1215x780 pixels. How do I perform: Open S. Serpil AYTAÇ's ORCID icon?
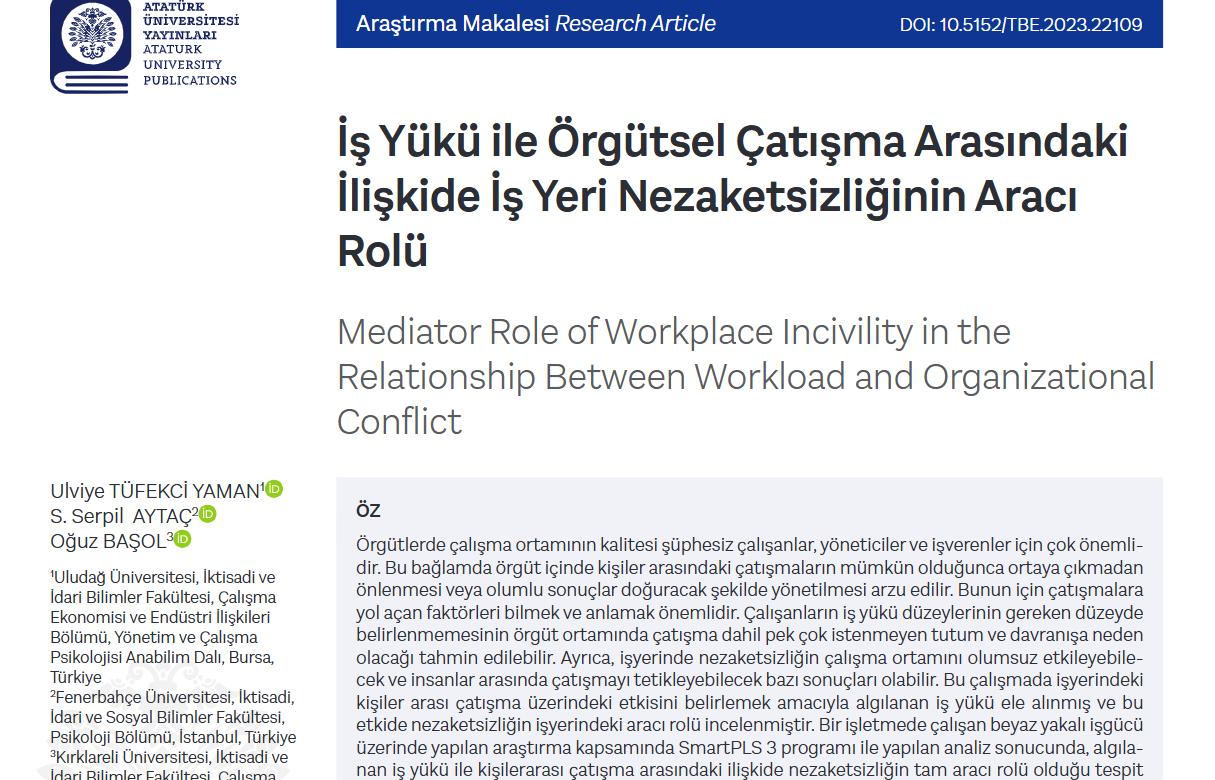click(207, 514)
